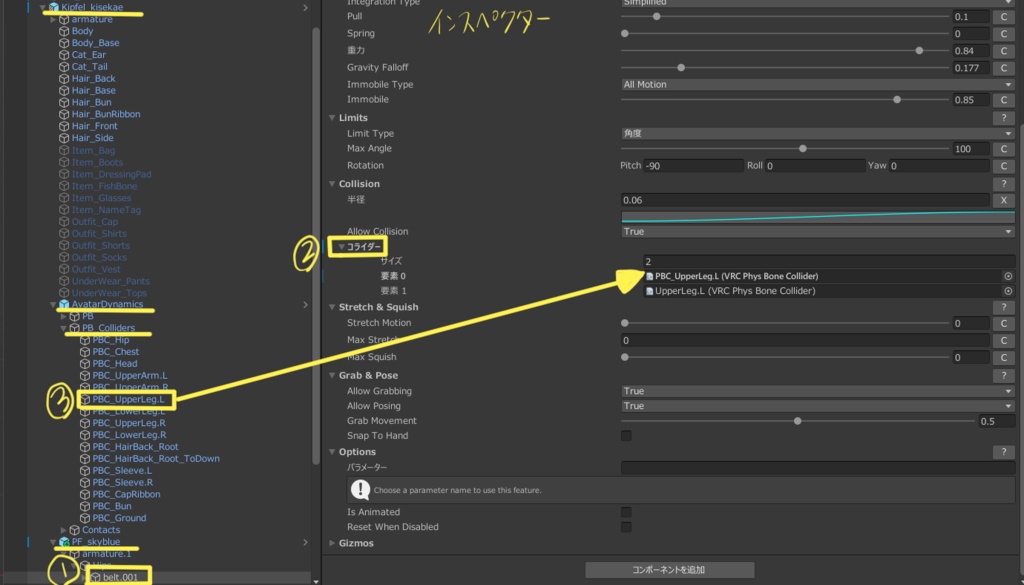Click curve button C for Gravity Falloff
The width and height of the screenshot is (1024, 585).
click(1003, 68)
